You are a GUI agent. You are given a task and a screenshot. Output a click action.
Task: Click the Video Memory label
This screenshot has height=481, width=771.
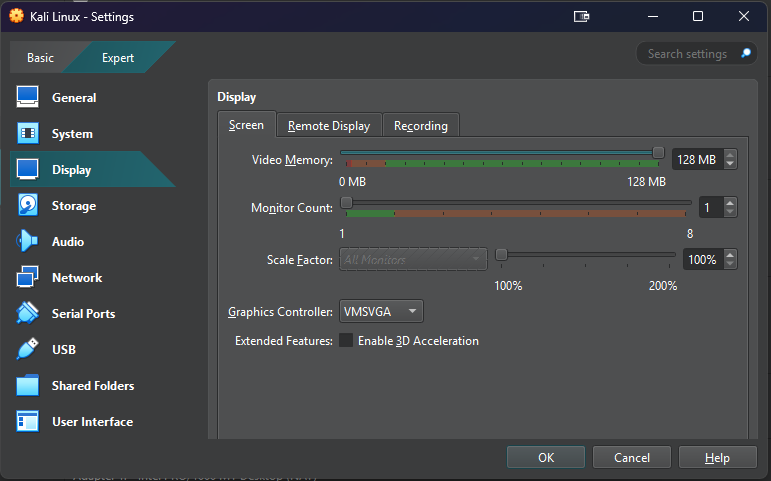pos(292,160)
